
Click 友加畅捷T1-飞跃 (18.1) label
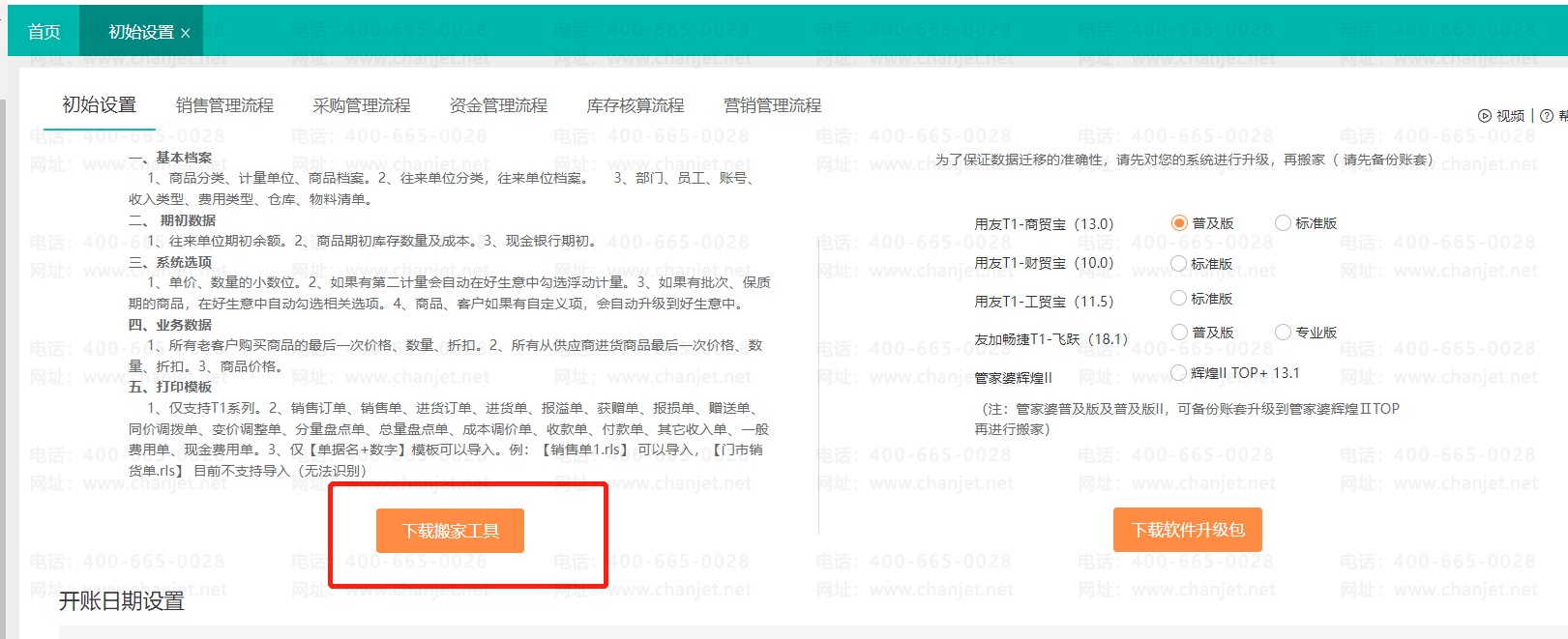pyautogui.click(x=1050, y=339)
